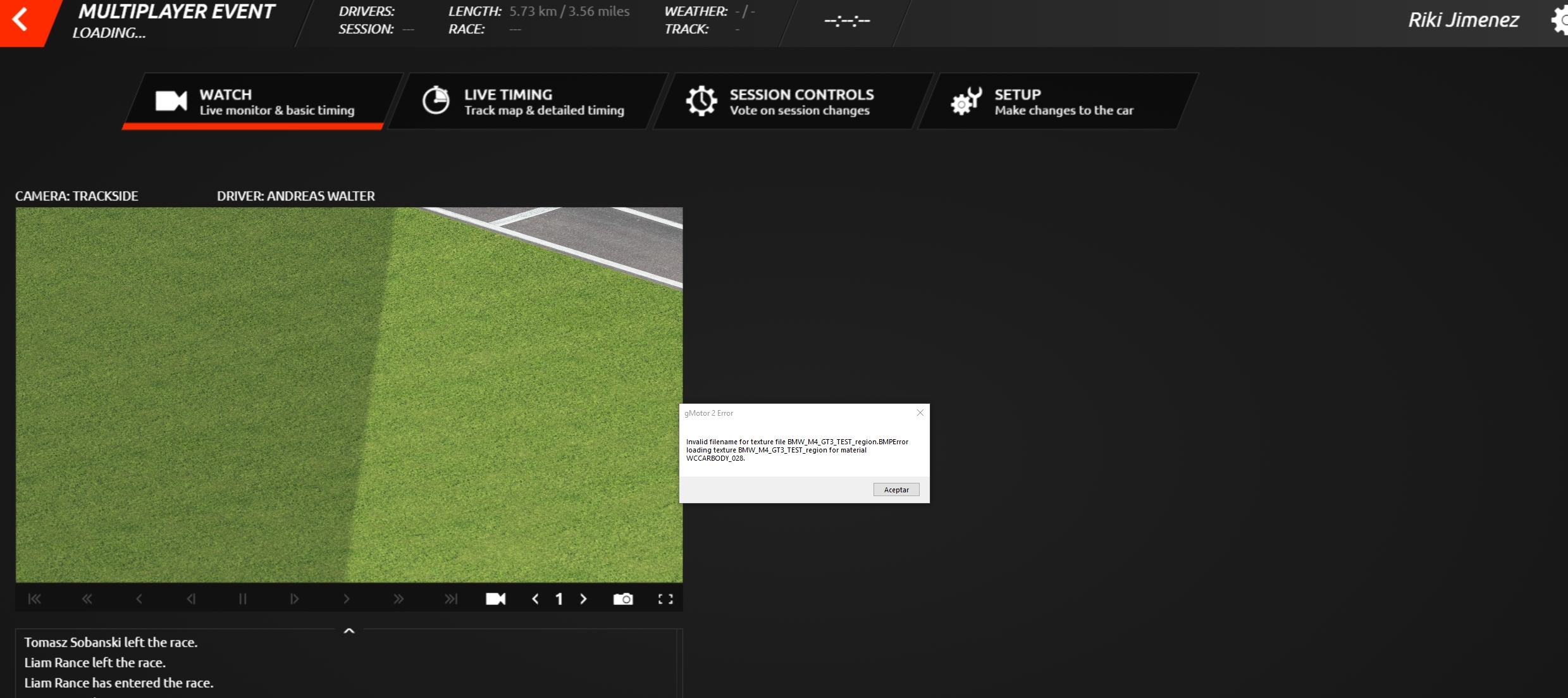Expand the chat messages panel chevron
Image resolution: width=1568 pixels, height=698 pixels.
coord(349,631)
